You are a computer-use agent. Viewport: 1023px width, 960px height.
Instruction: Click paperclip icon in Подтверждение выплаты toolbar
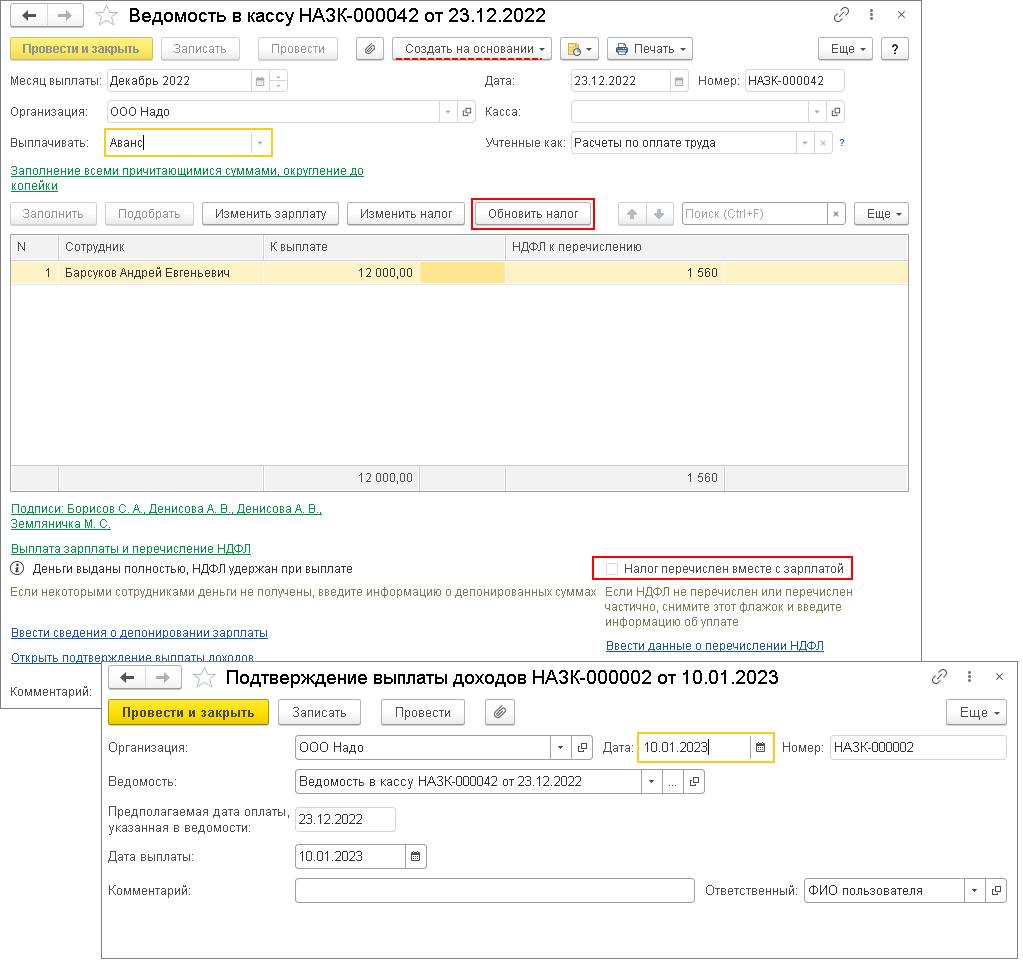(500, 713)
